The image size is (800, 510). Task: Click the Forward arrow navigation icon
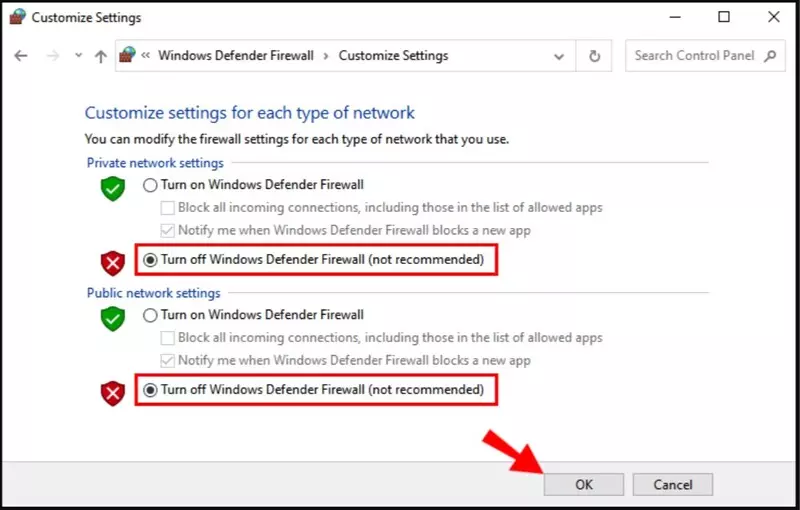[x=53, y=56]
